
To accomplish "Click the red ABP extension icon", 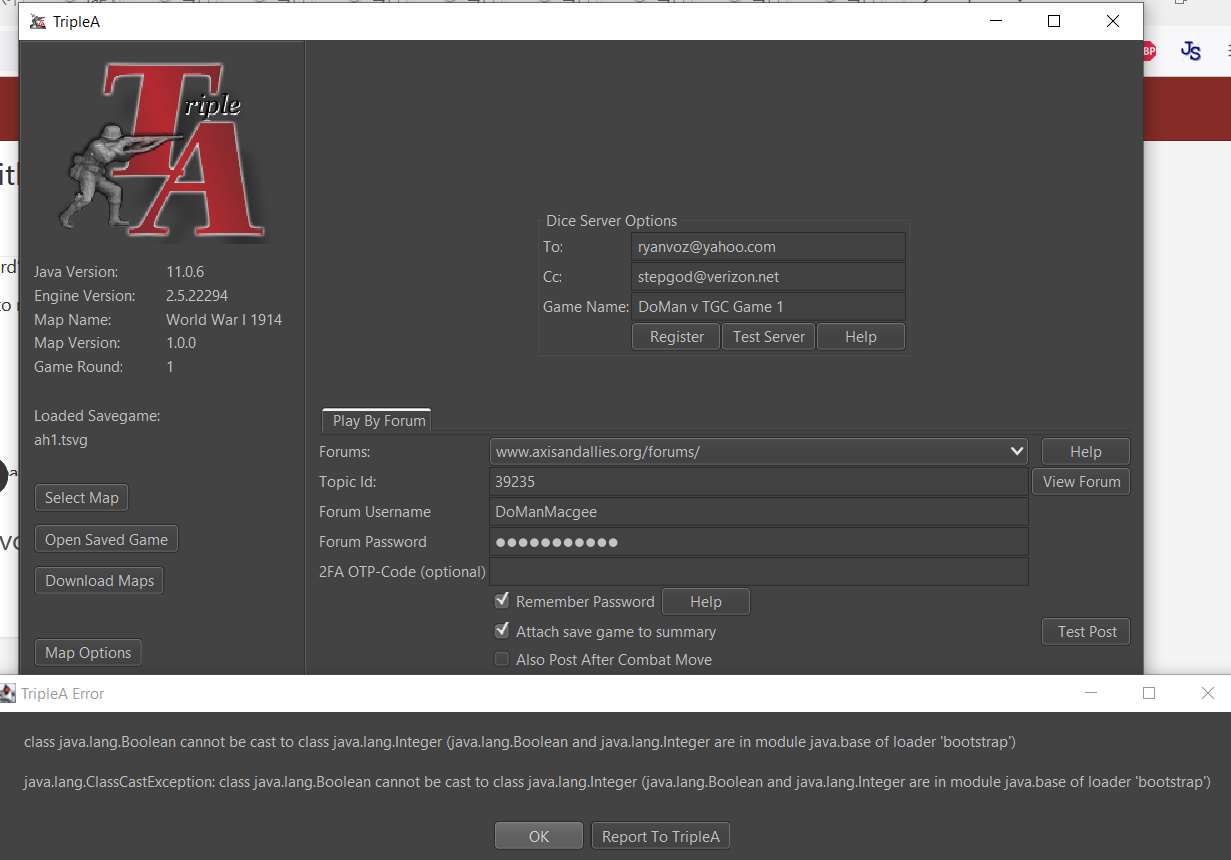I will click(x=1148, y=51).
